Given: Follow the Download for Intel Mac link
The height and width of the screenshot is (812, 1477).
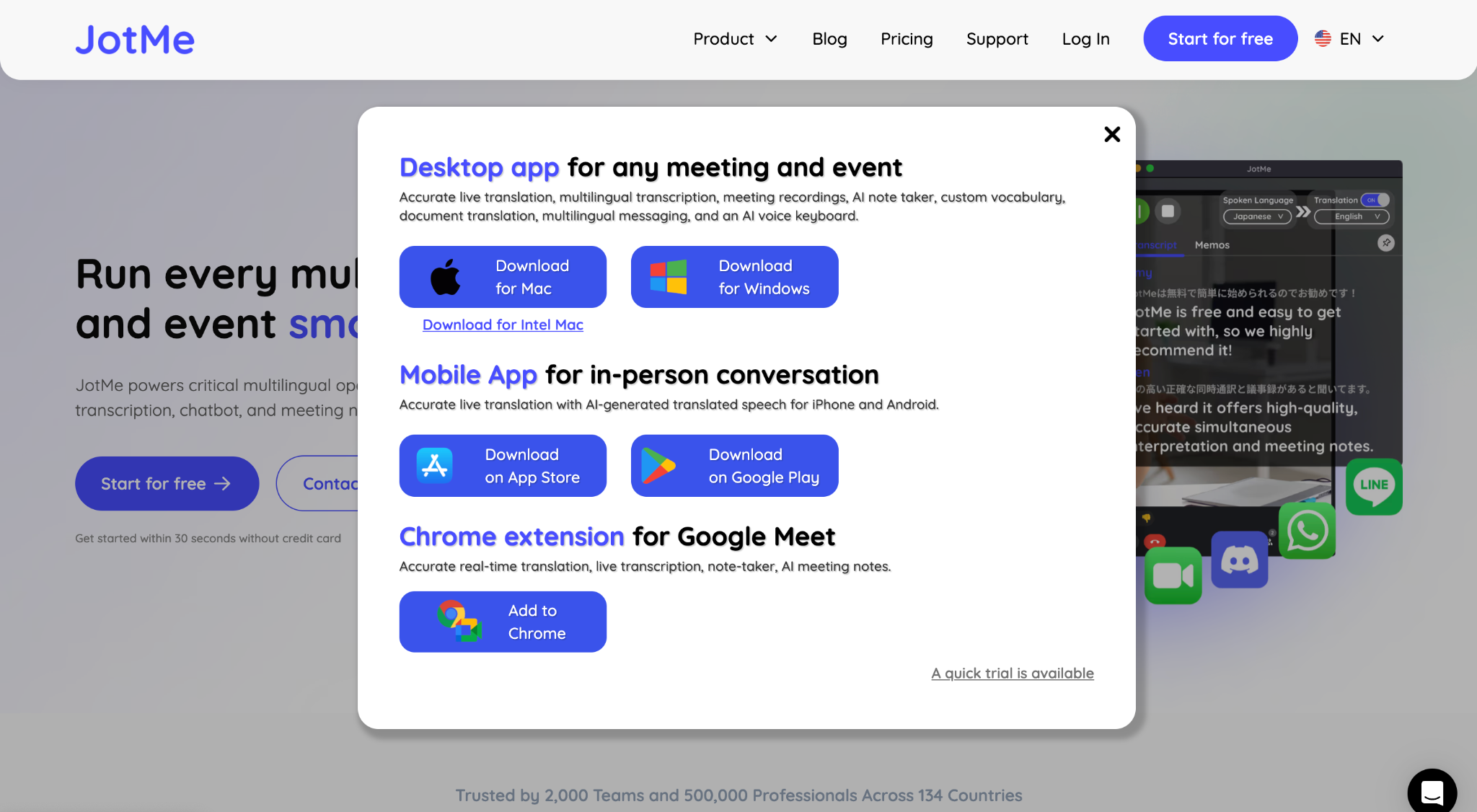Looking at the screenshot, I should [503, 325].
